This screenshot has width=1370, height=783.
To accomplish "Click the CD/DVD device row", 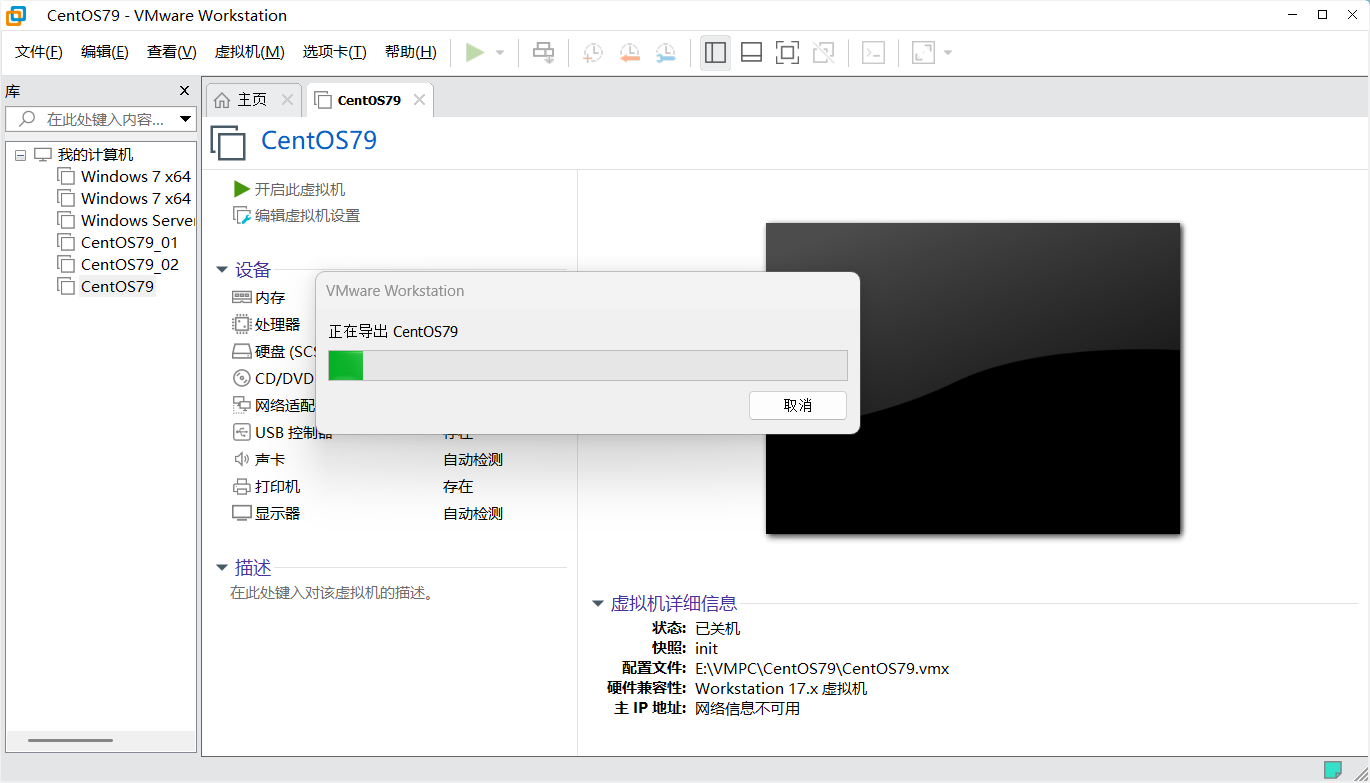I will [273, 379].
